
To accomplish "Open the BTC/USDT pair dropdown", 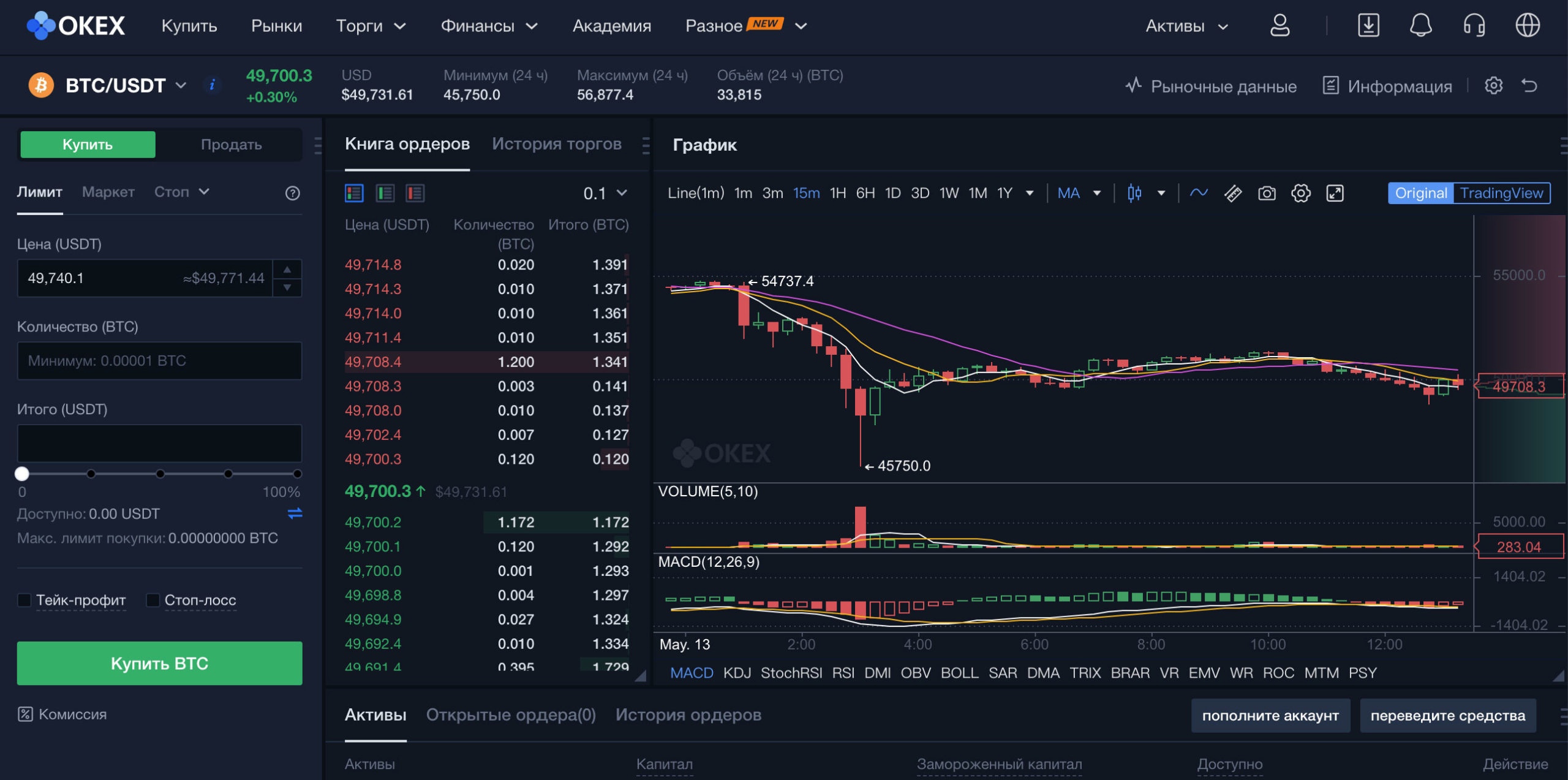I will pyautogui.click(x=181, y=85).
